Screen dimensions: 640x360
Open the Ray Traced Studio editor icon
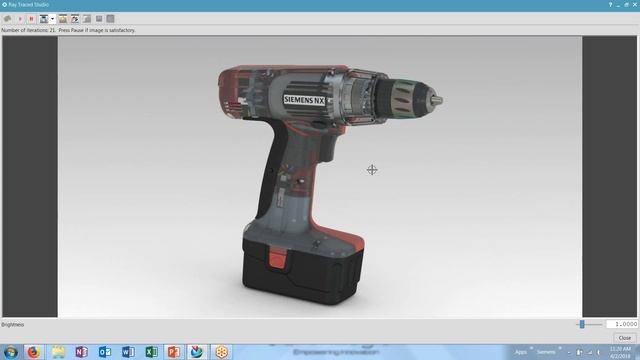7,19
